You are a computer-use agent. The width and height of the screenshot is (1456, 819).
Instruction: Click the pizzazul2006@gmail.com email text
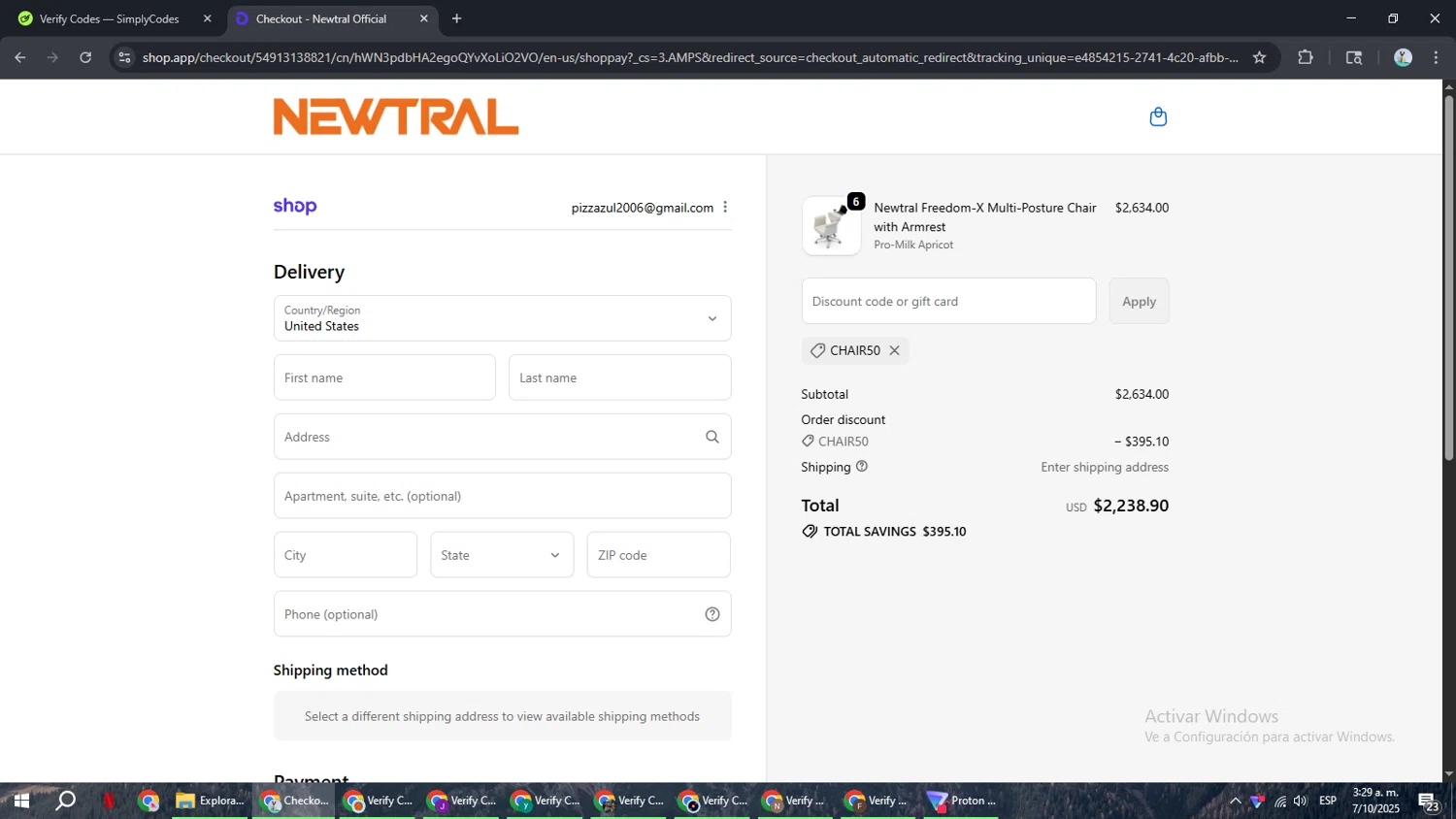coord(643,208)
